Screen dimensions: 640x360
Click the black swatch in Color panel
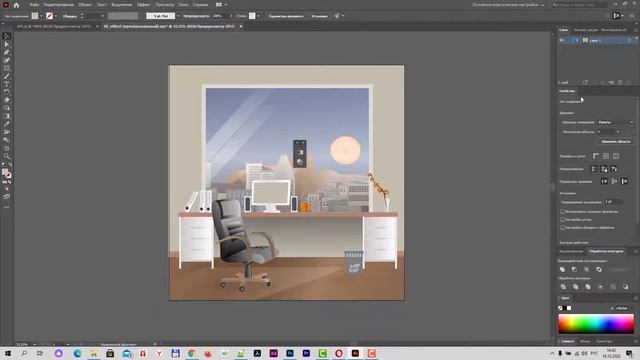pyautogui.click(x=565, y=308)
